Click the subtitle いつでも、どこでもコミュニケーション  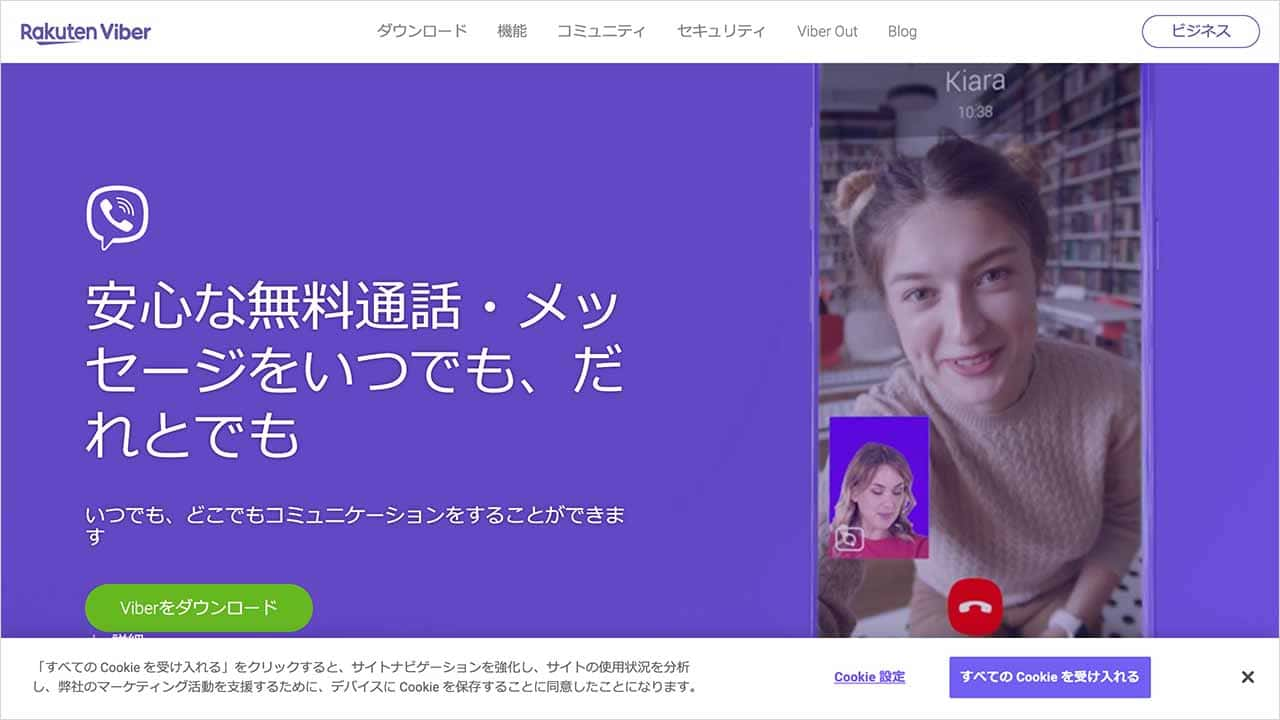[x=355, y=525]
